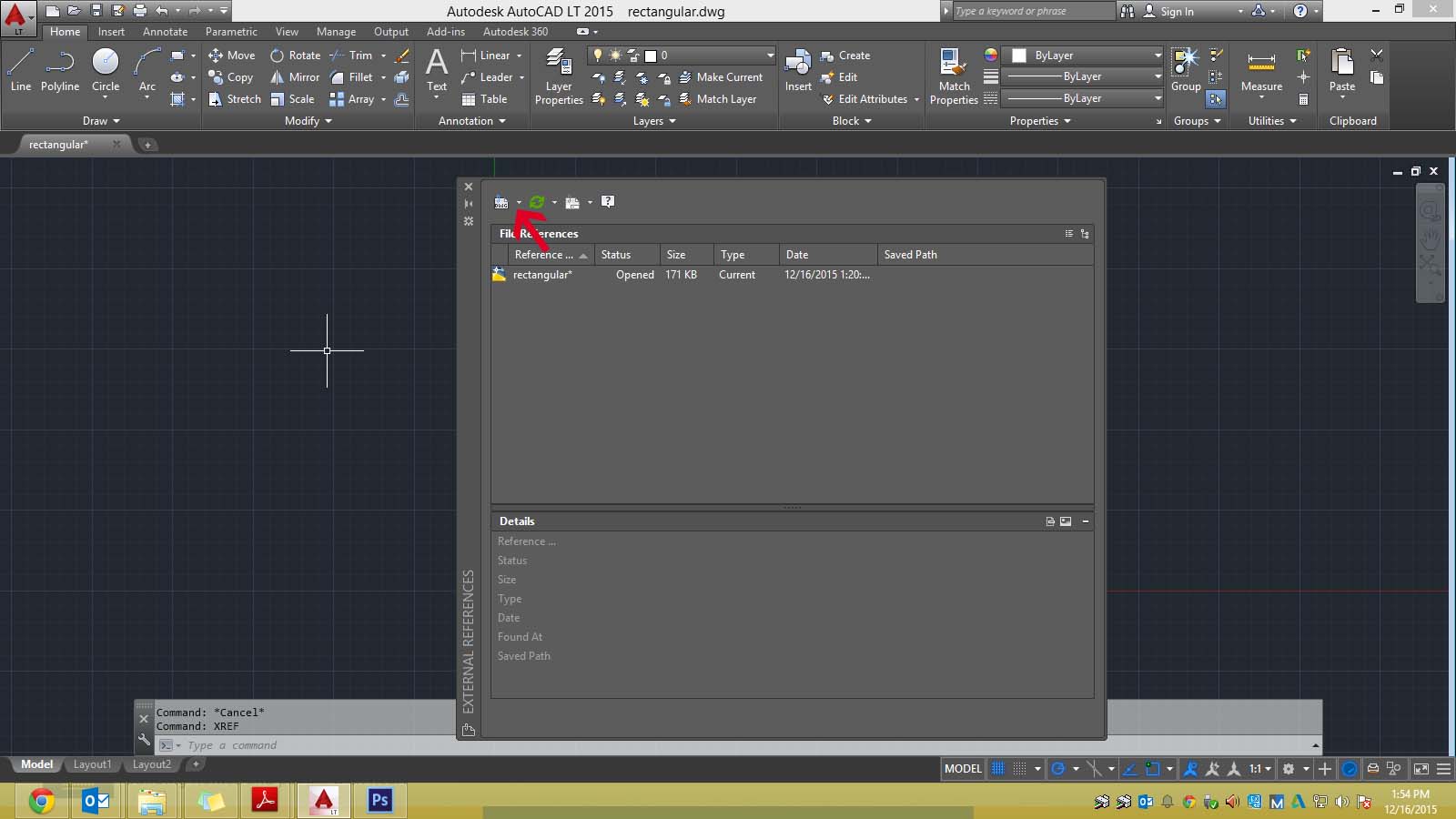Activate the Copy command
Image resolution: width=1456 pixels, height=819 pixels.
231,77
